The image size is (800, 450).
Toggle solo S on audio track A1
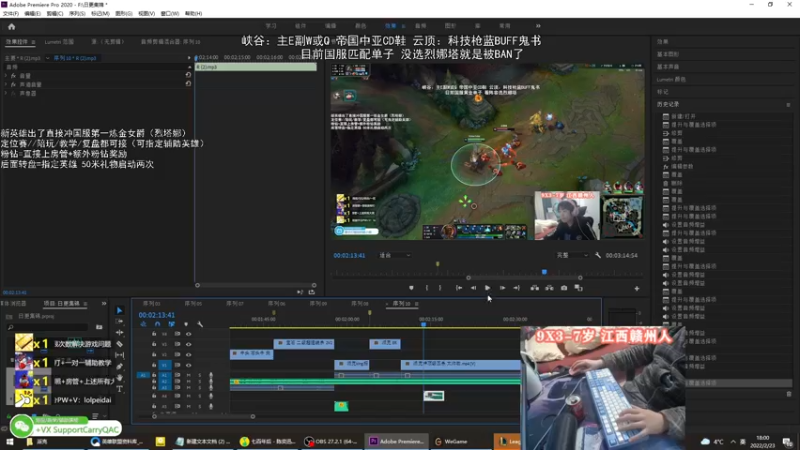(x=198, y=375)
